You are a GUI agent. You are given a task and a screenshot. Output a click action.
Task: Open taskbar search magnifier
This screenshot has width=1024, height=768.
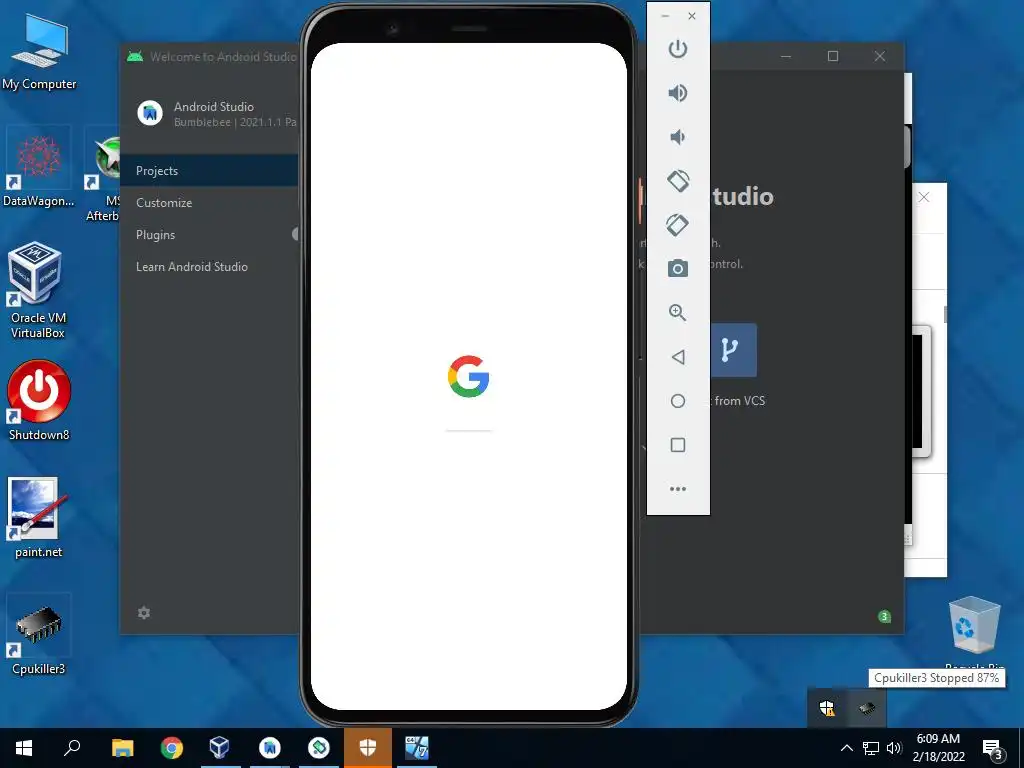[x=72, y=748]
